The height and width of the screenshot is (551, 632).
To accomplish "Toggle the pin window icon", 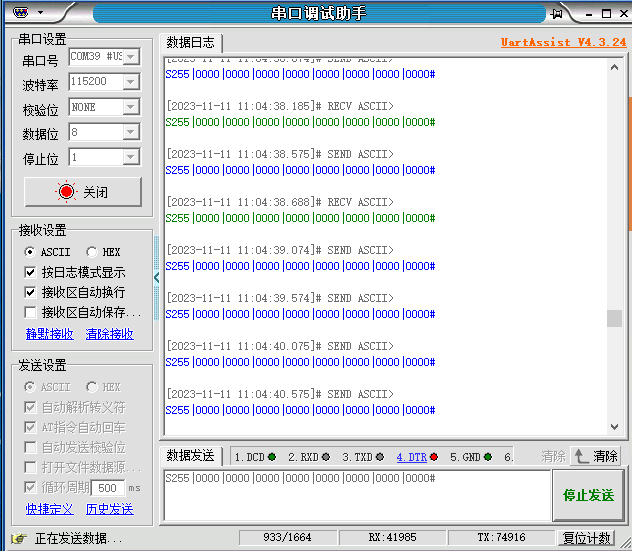I will pos(557,14).
